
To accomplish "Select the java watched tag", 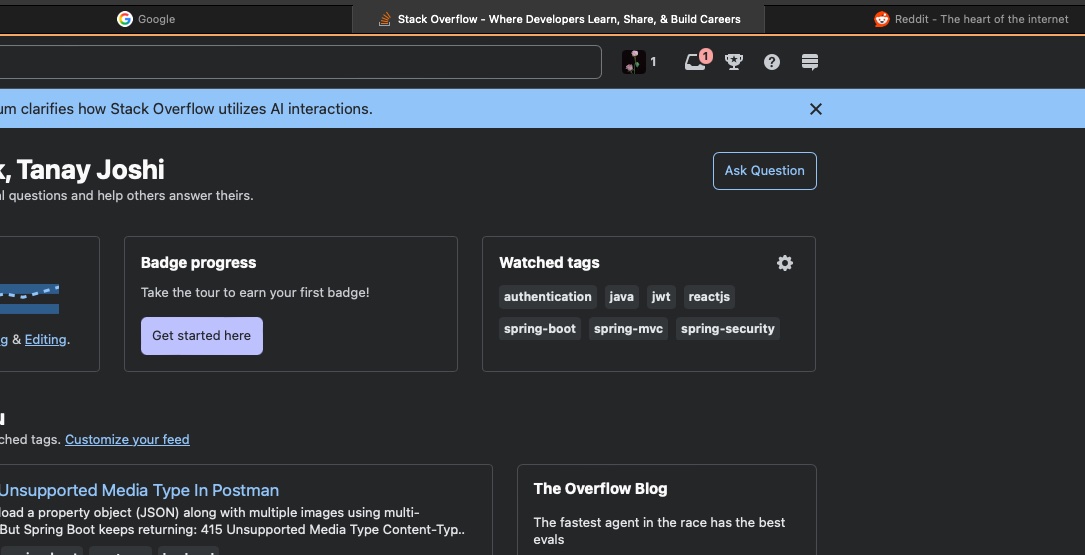I will click(621, 297).
